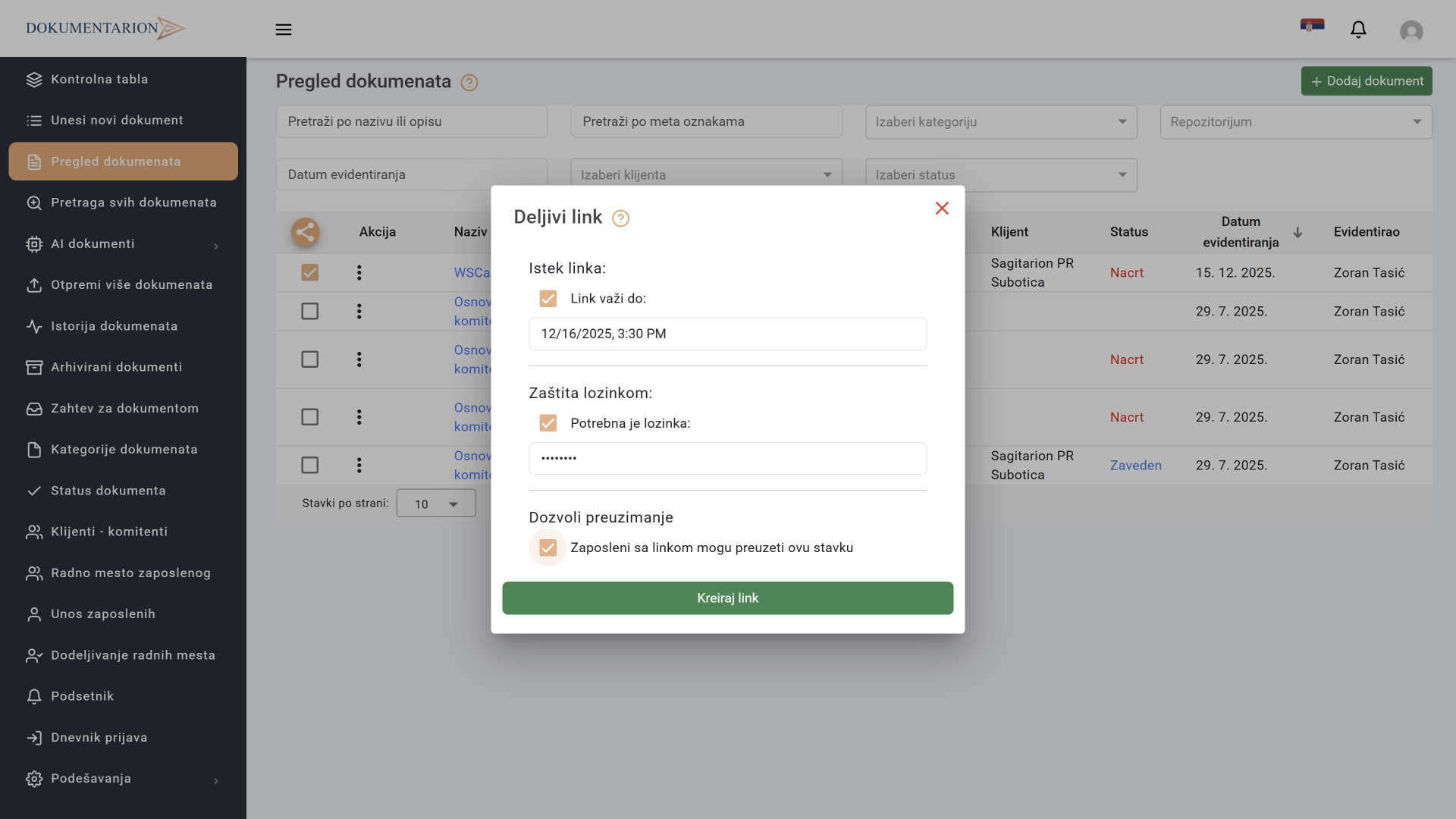Close the Deljivi link dialog
1456x819 pixels.
pos(942,208)
